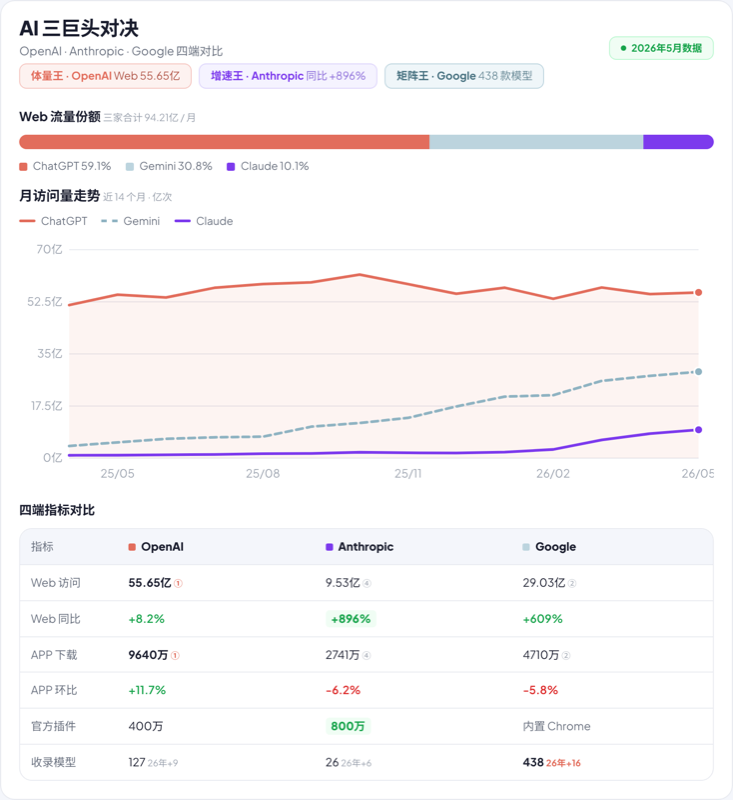Click the highlighted 800万 plugin cell
Screen dimensions: 733x800
(348, 726)
